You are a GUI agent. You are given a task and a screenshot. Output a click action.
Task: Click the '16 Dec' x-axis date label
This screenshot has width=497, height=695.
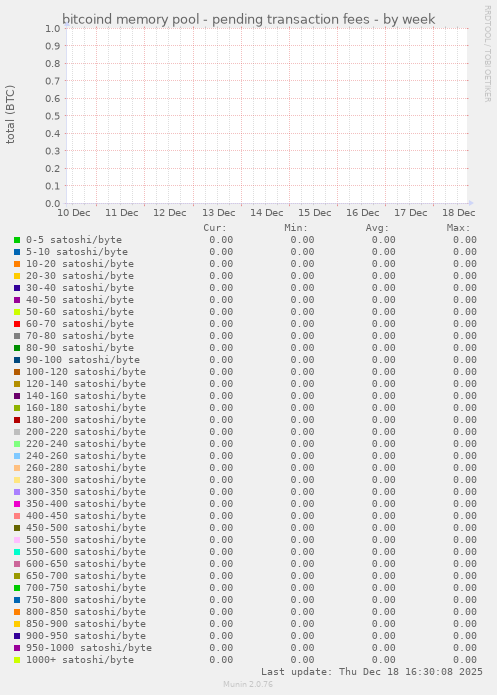[x=363, y=213]
